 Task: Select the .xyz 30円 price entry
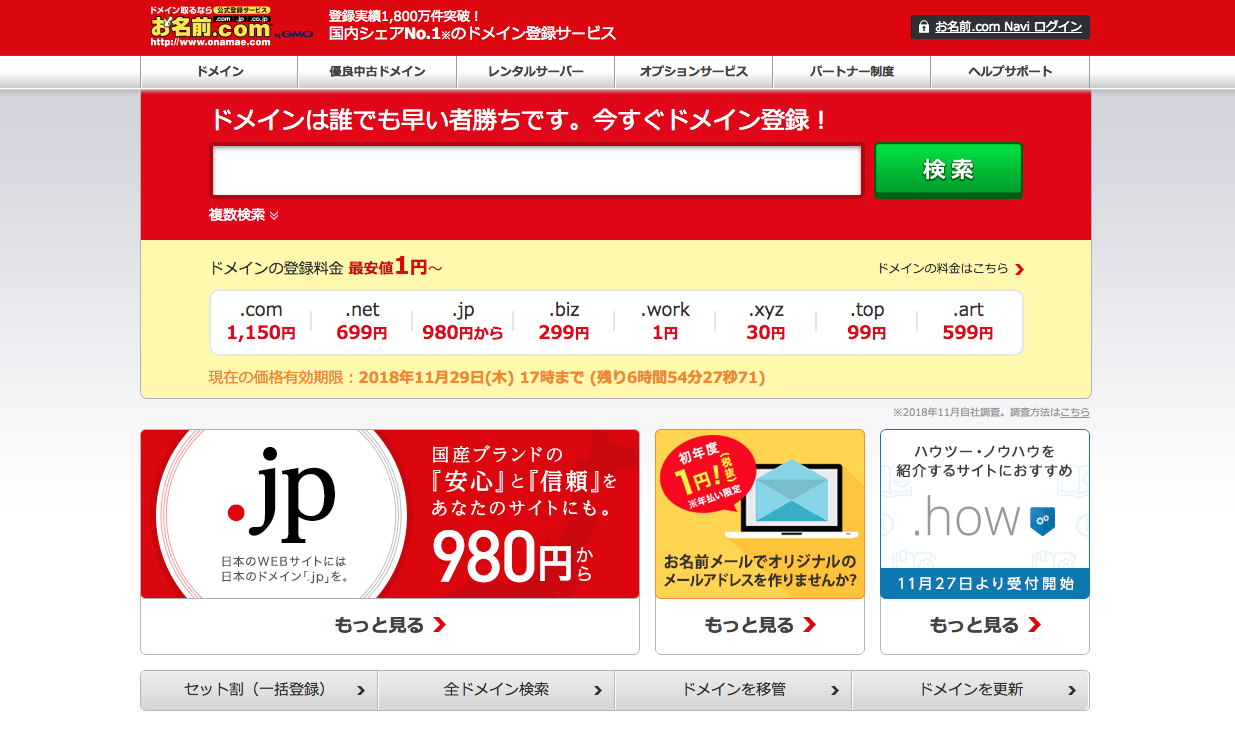[766, 321]
